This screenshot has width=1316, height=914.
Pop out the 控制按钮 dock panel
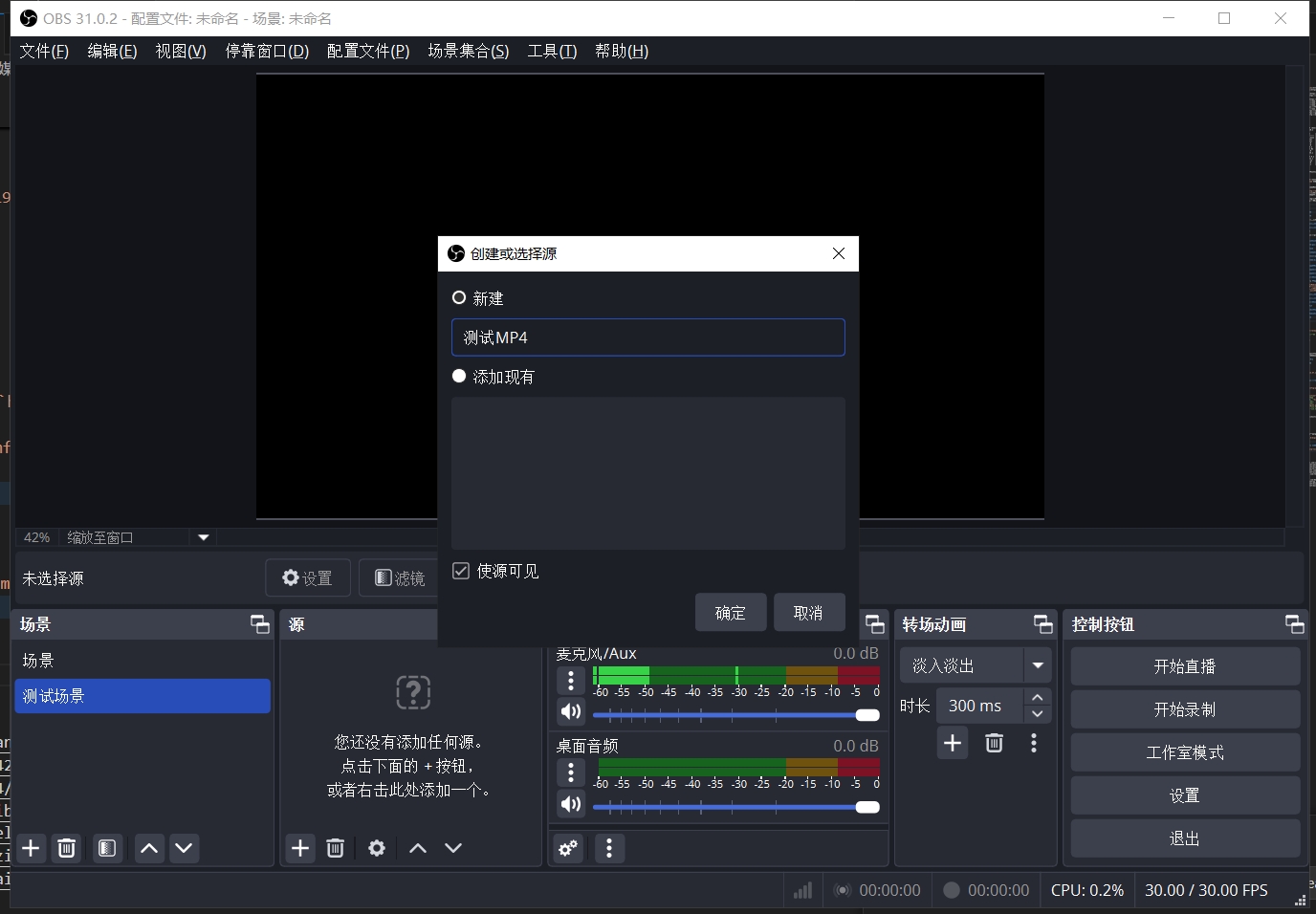[1294, 624]
